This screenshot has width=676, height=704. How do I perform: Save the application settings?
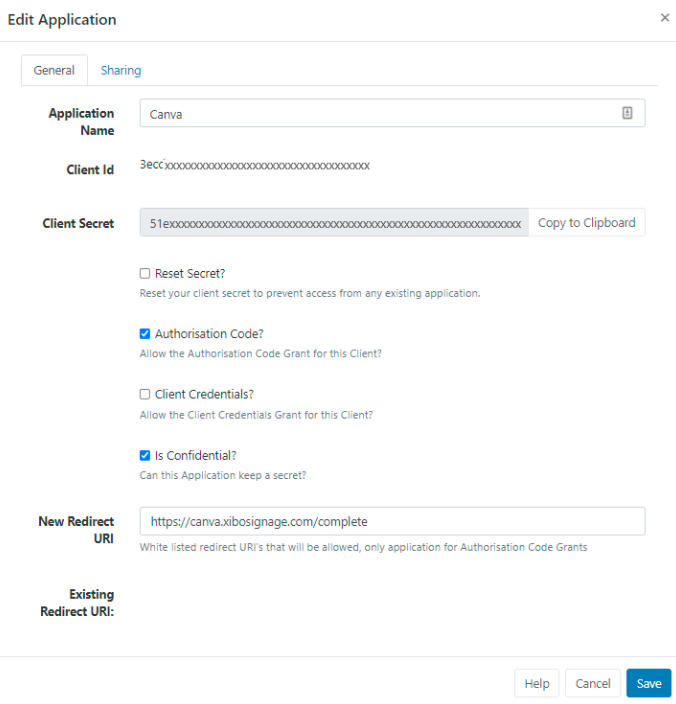[x=649, y=683]
